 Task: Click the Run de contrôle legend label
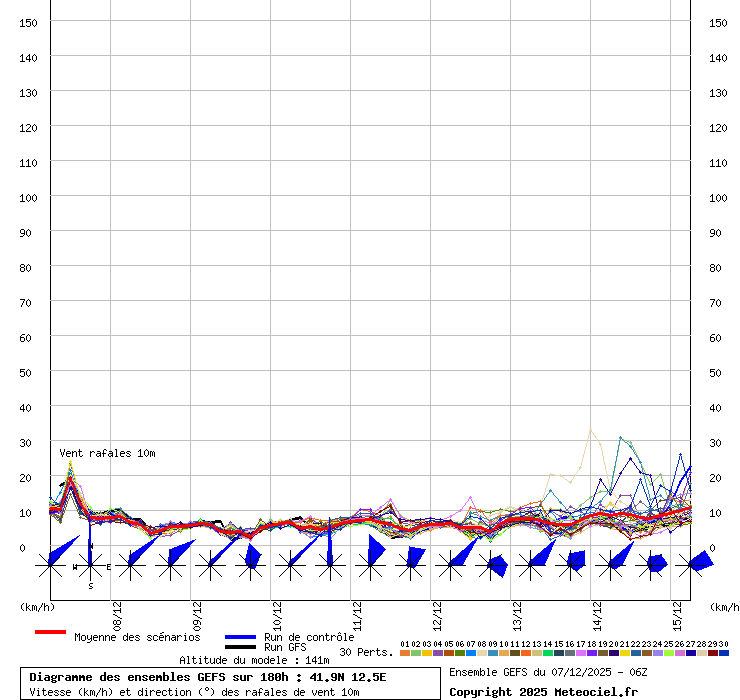309,637
